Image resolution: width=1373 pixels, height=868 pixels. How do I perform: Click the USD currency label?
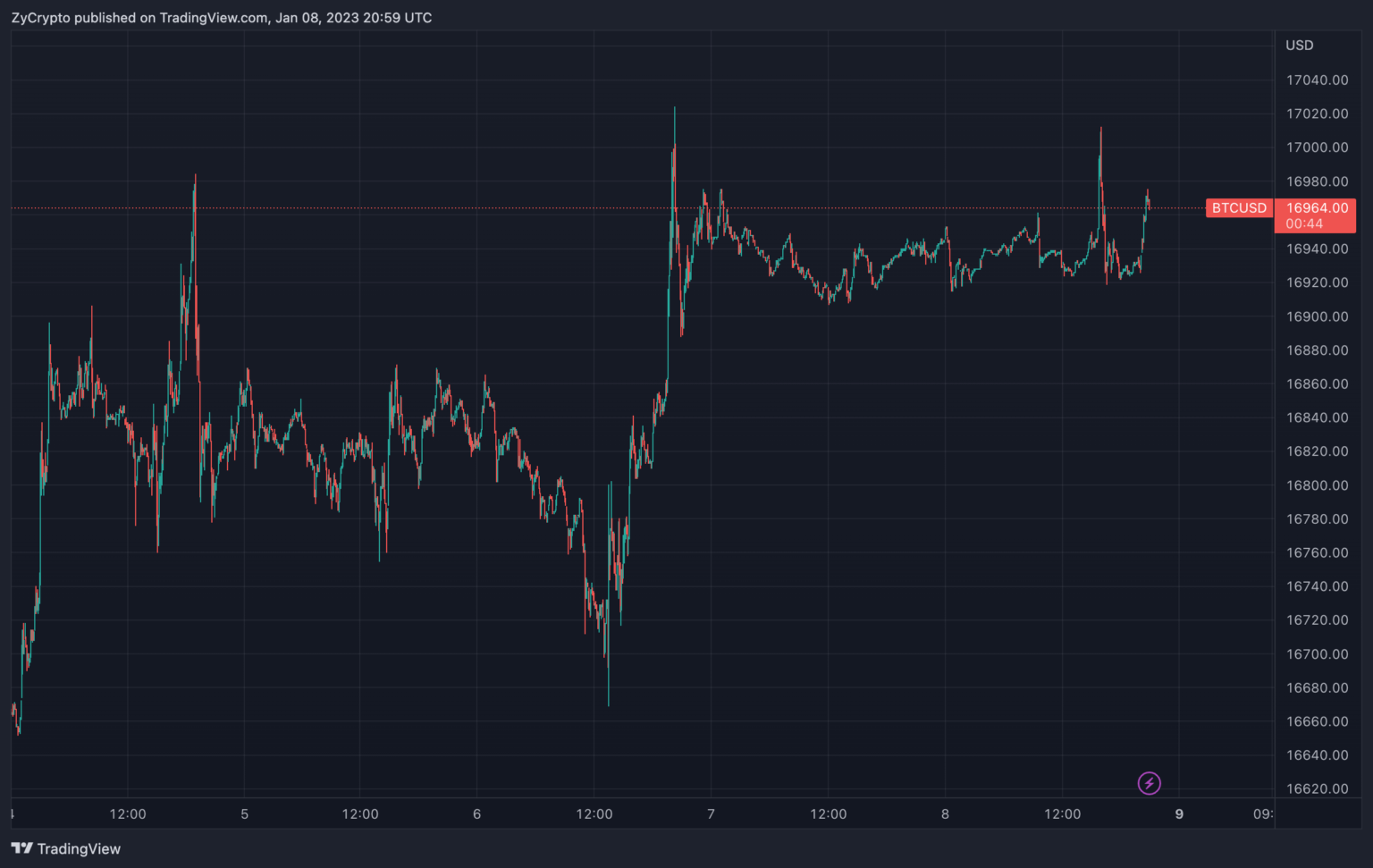[x=1300, y=46]
